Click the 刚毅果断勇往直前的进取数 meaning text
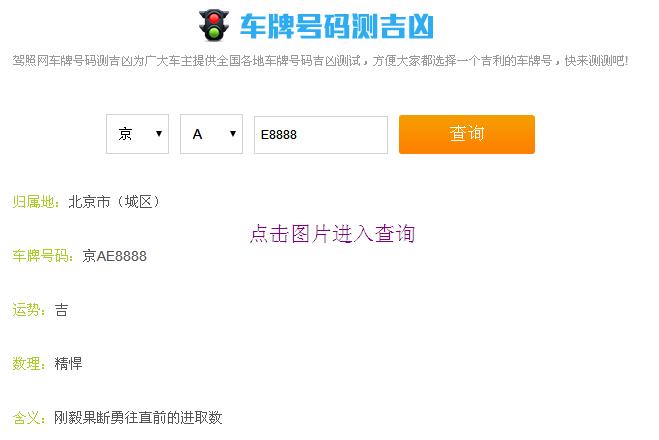 click(x=138, y=418)
